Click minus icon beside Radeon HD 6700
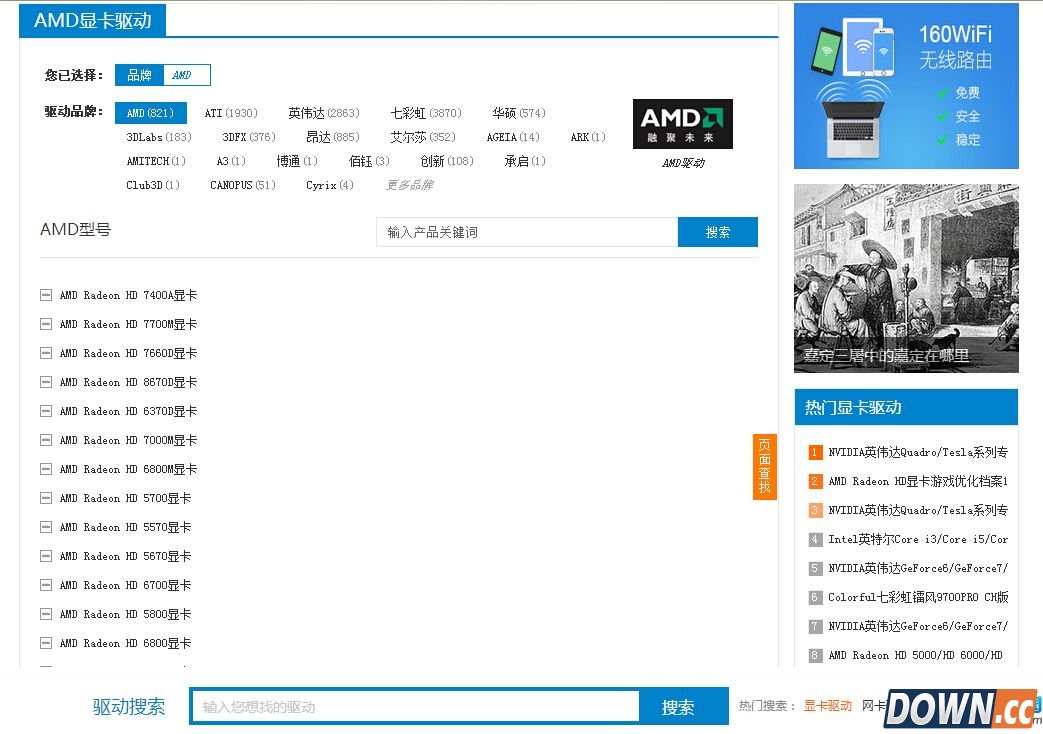Viewport: 1043px width, 734px height. [45, 585]
